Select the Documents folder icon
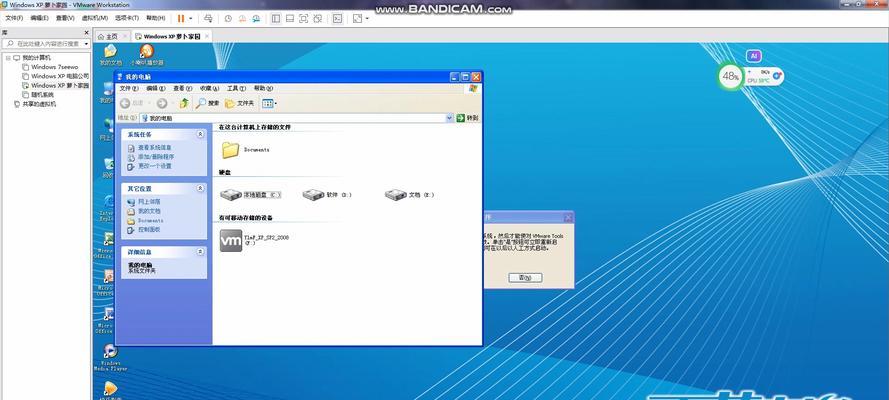The width and height of the screenshot is (889, 400). (x=230, y=150)
